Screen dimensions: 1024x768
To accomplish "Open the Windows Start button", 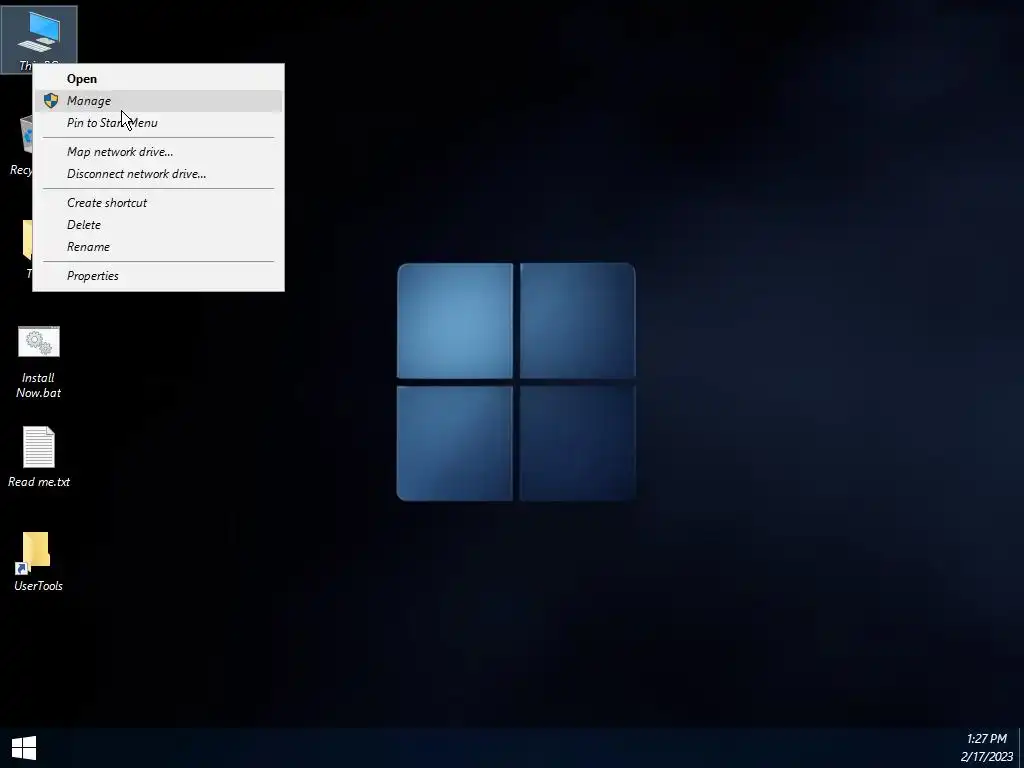I will pos(24,748).
